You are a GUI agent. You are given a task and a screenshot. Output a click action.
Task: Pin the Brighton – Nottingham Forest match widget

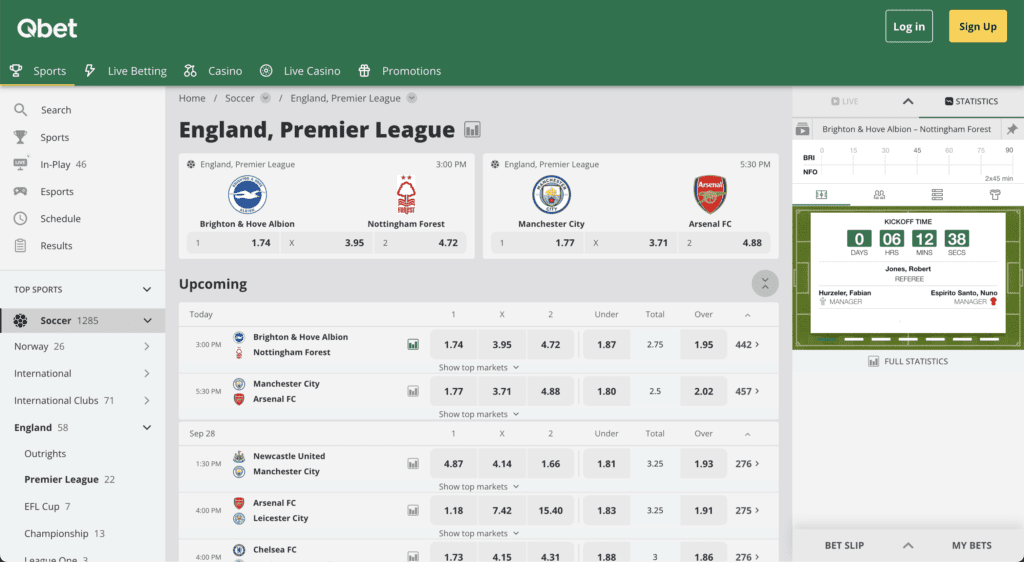[x=1012, y=129]
